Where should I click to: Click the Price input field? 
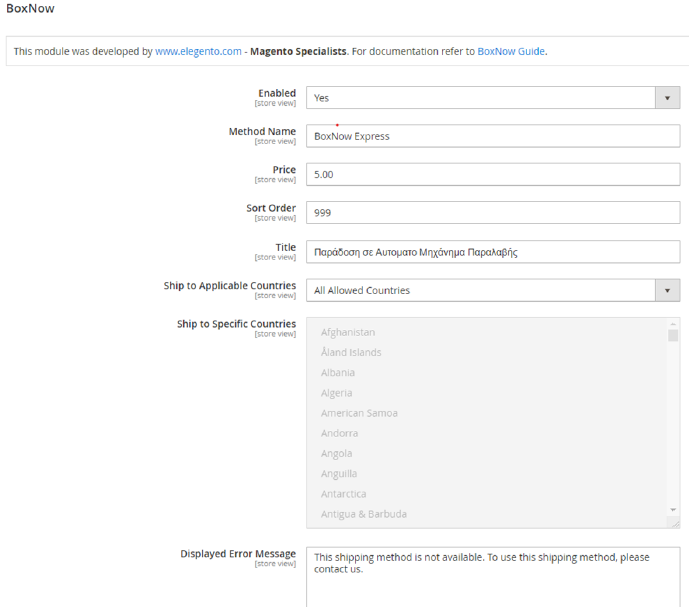(x=492, y=174)
